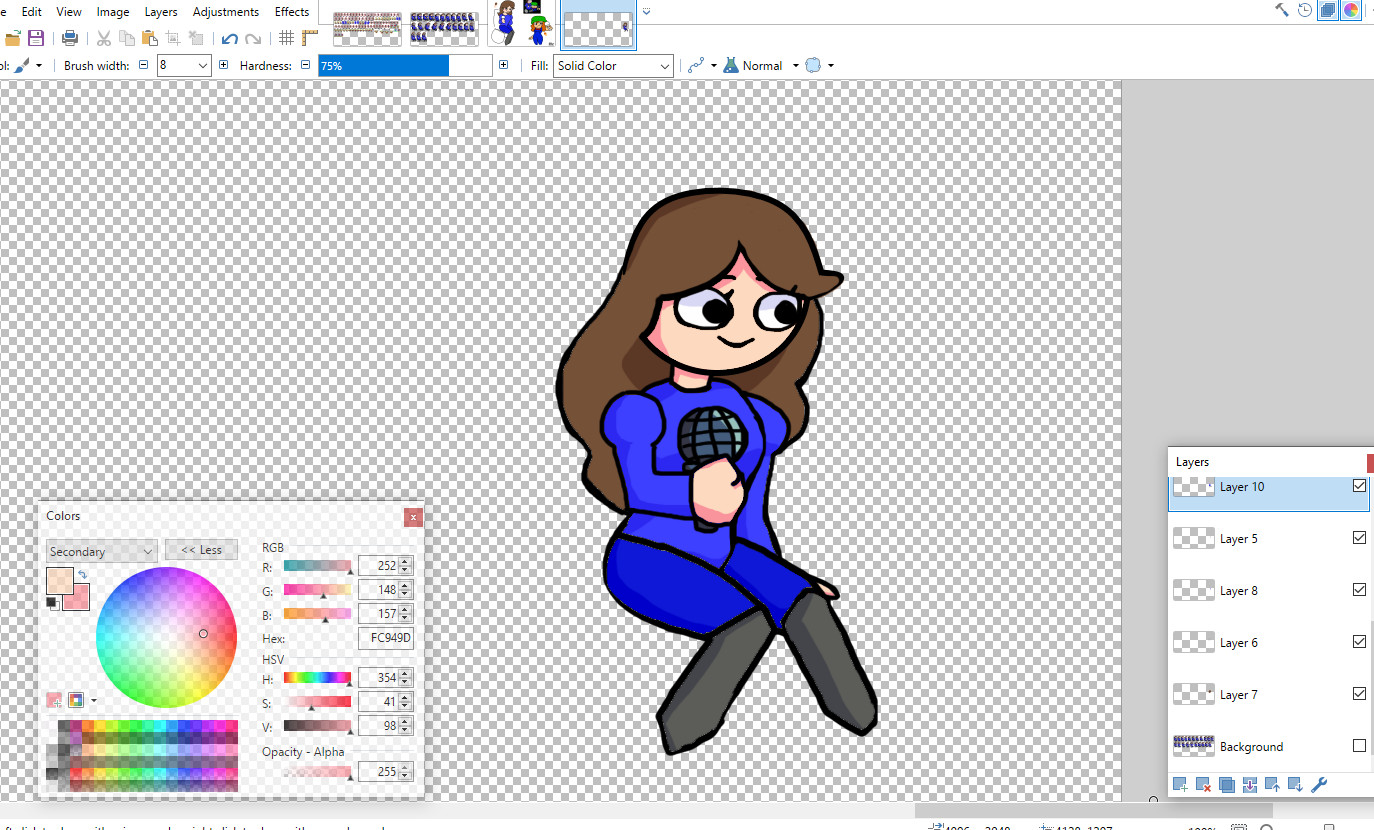Open the Primary/Secondary color selector dropdown
The height and width of the screenshot is (830, 1374).
(101, 551)
